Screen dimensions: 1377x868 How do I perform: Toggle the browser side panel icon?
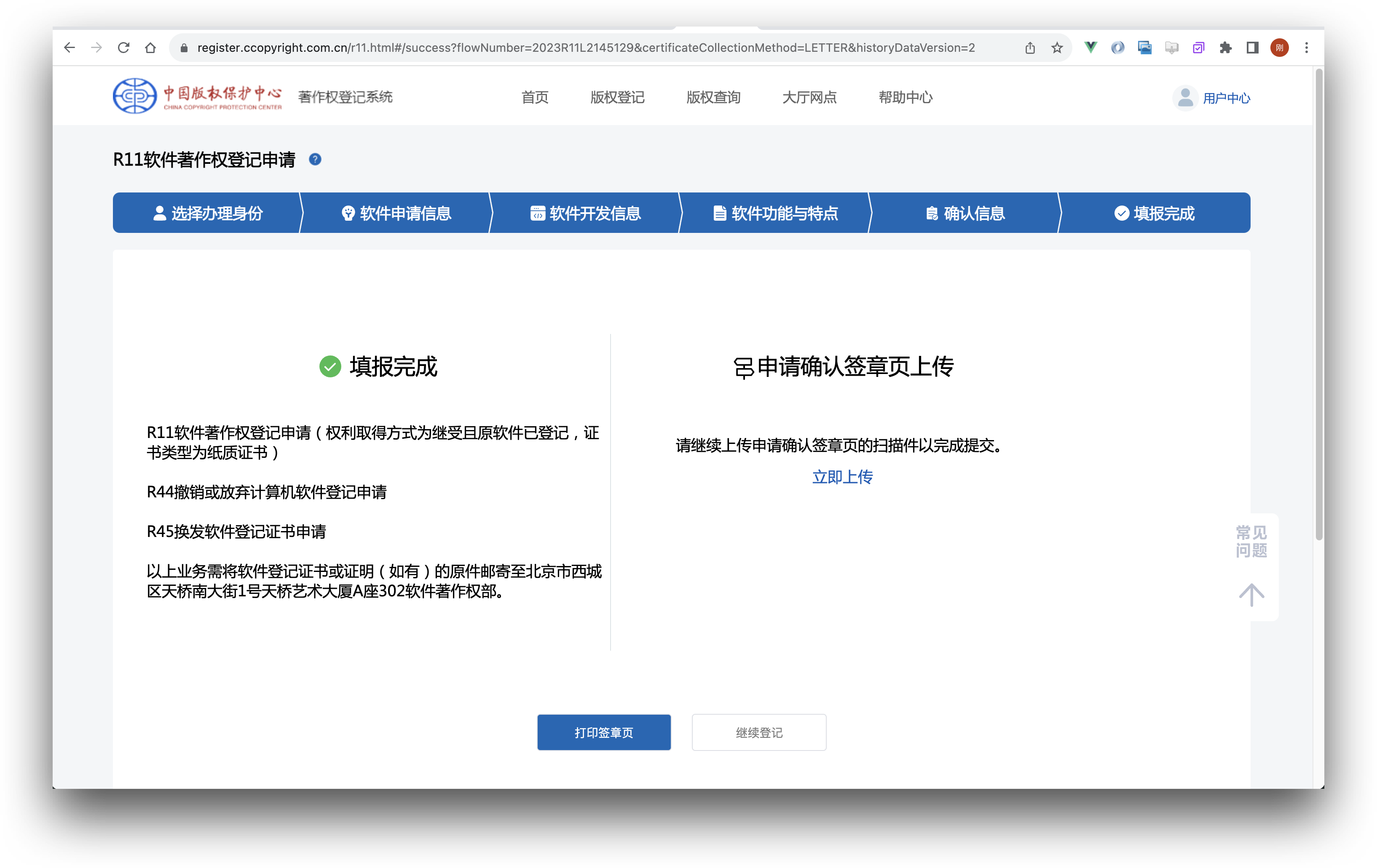1252,48
